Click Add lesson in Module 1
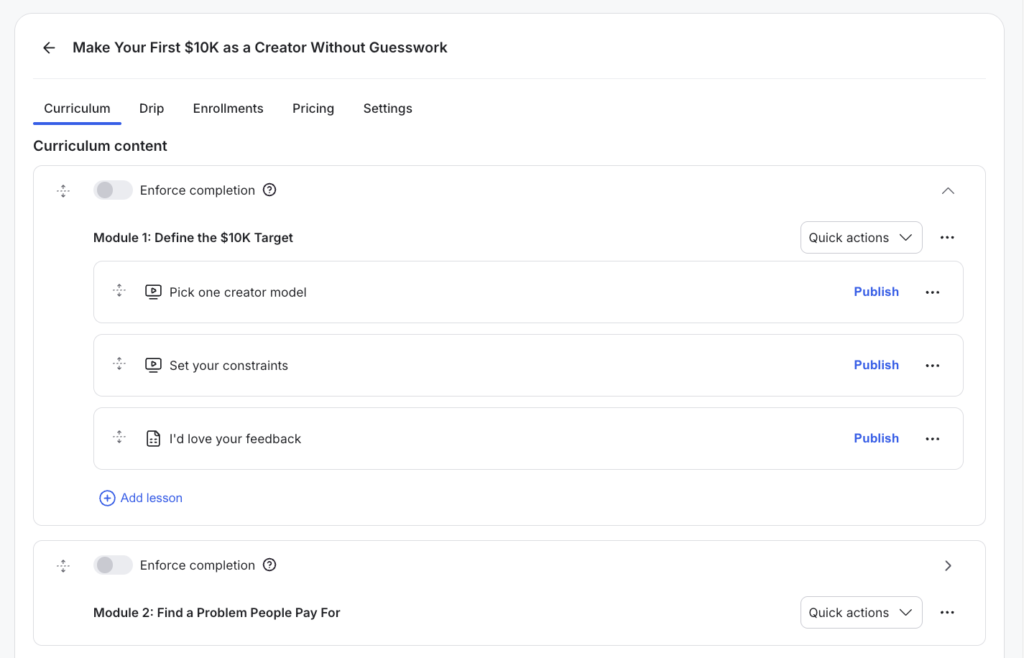1024x658 pixels. [x=140, y=497]
